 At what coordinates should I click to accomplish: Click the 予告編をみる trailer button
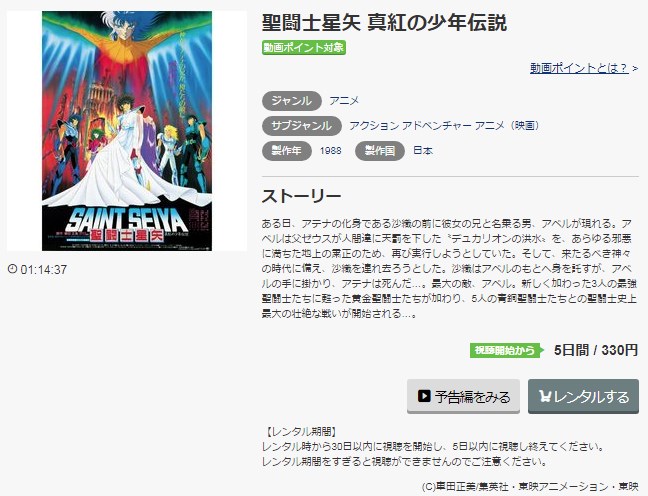pyautogui.click(x=463, y=396)
